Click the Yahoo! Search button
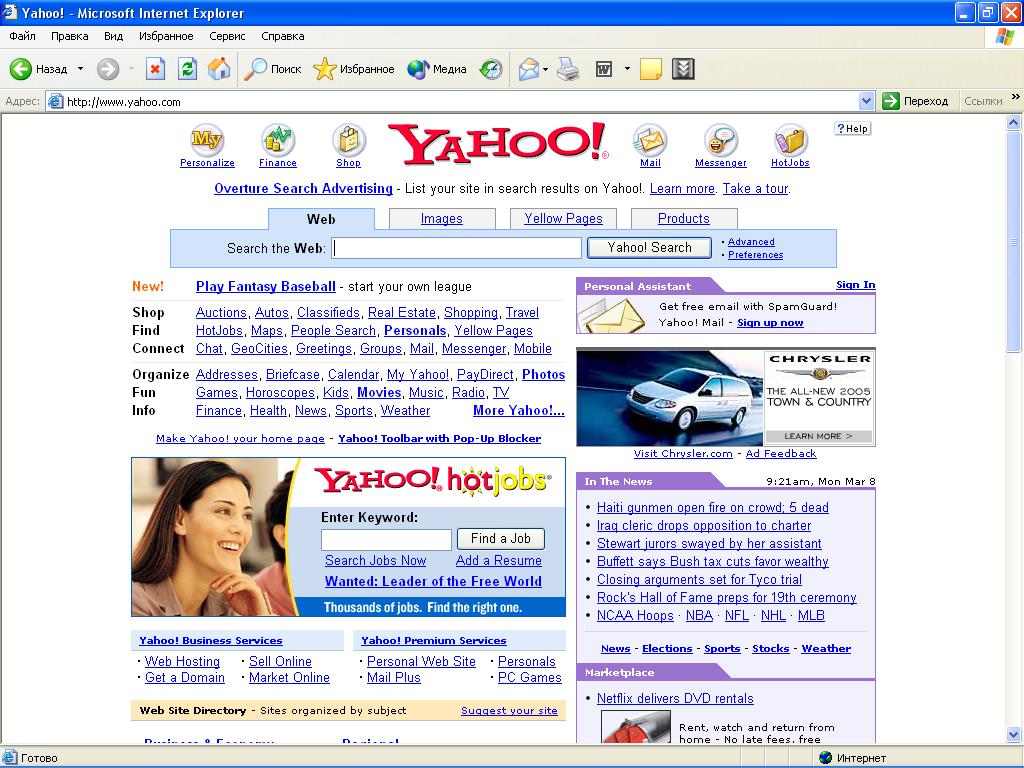This screenshot has width=1024, height=768. 649,248
